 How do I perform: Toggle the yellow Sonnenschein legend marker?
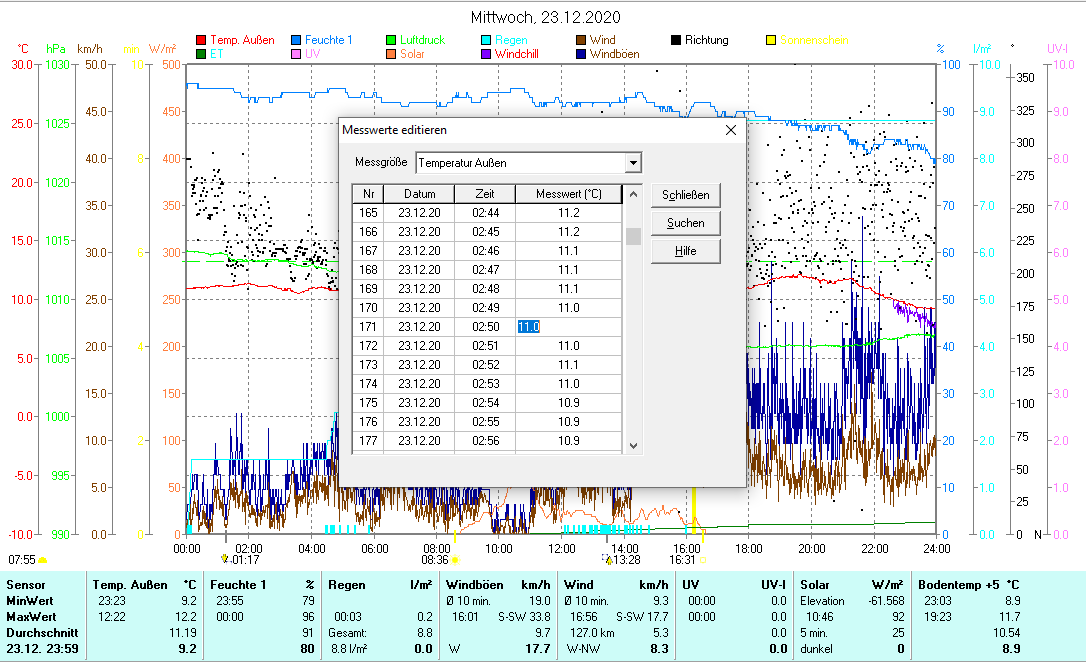pos(771,41)
